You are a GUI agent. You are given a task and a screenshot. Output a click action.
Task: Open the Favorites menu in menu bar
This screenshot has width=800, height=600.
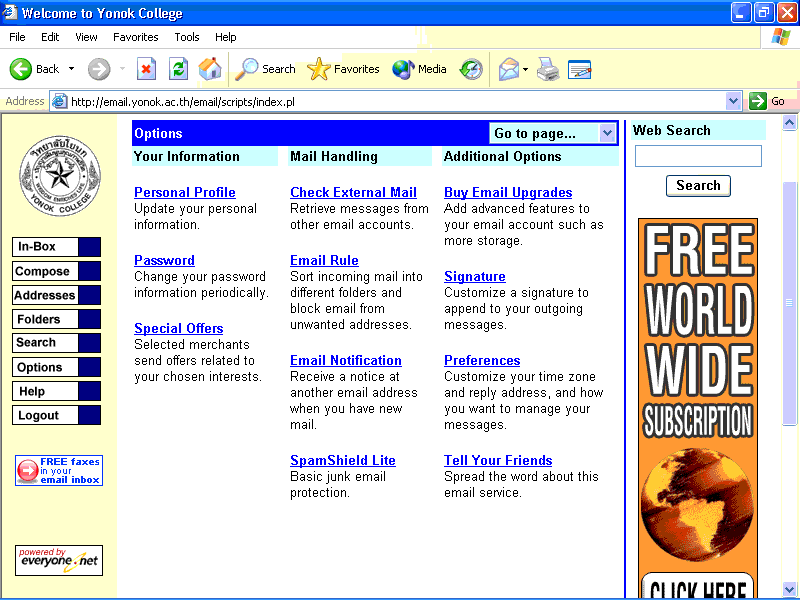(x=135, y=37)
